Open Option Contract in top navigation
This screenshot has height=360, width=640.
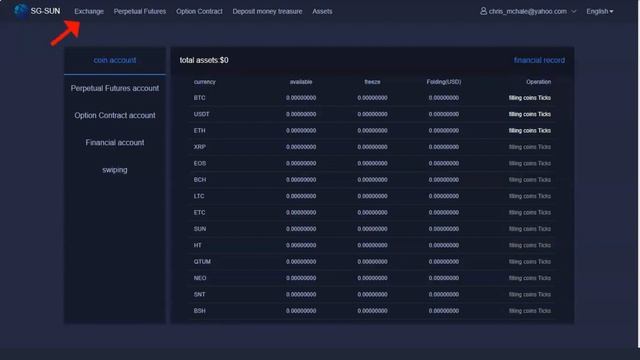click(x=199, y=11)
